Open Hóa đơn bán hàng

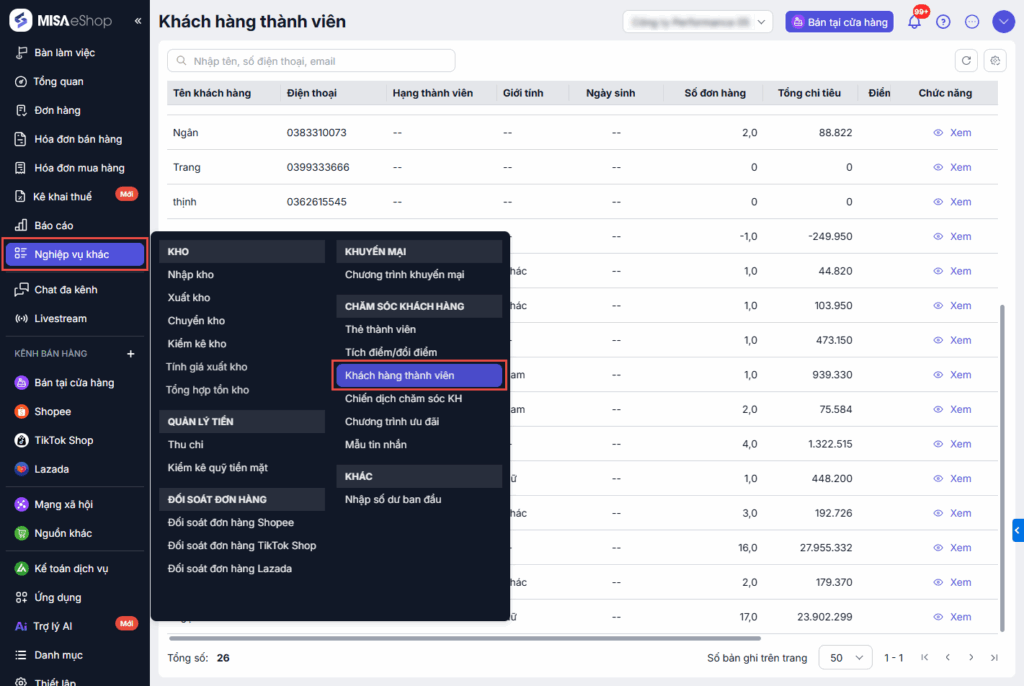coord(78,139)
